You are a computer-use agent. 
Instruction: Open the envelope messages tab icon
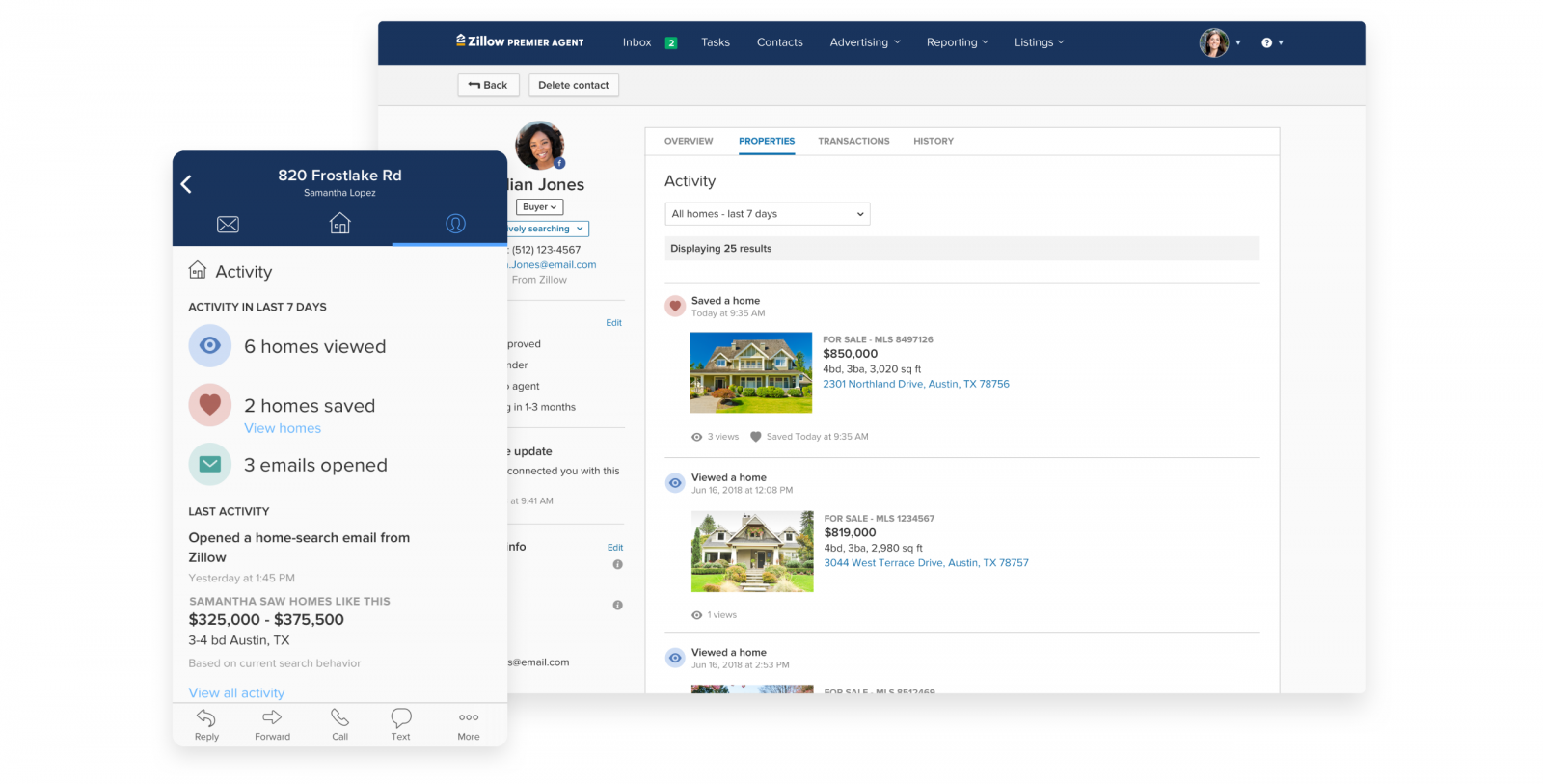point(228,225)
